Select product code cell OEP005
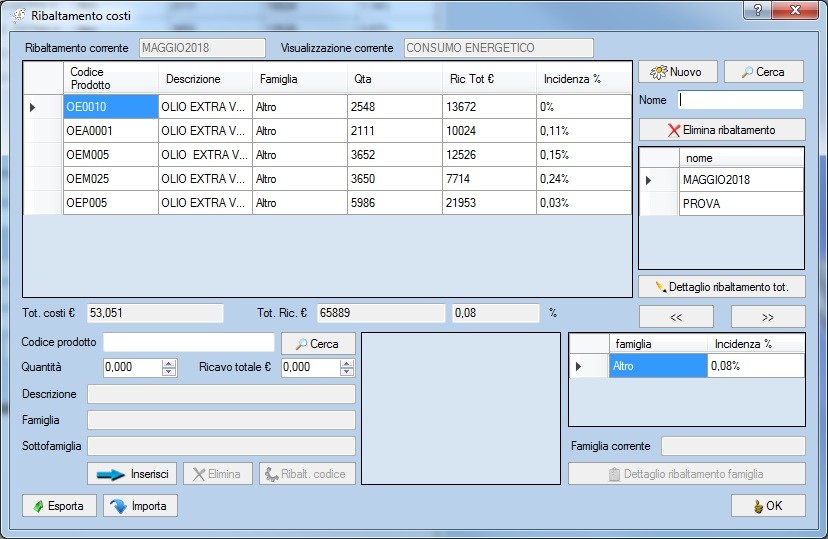828x539 pixels. (110, 203)
